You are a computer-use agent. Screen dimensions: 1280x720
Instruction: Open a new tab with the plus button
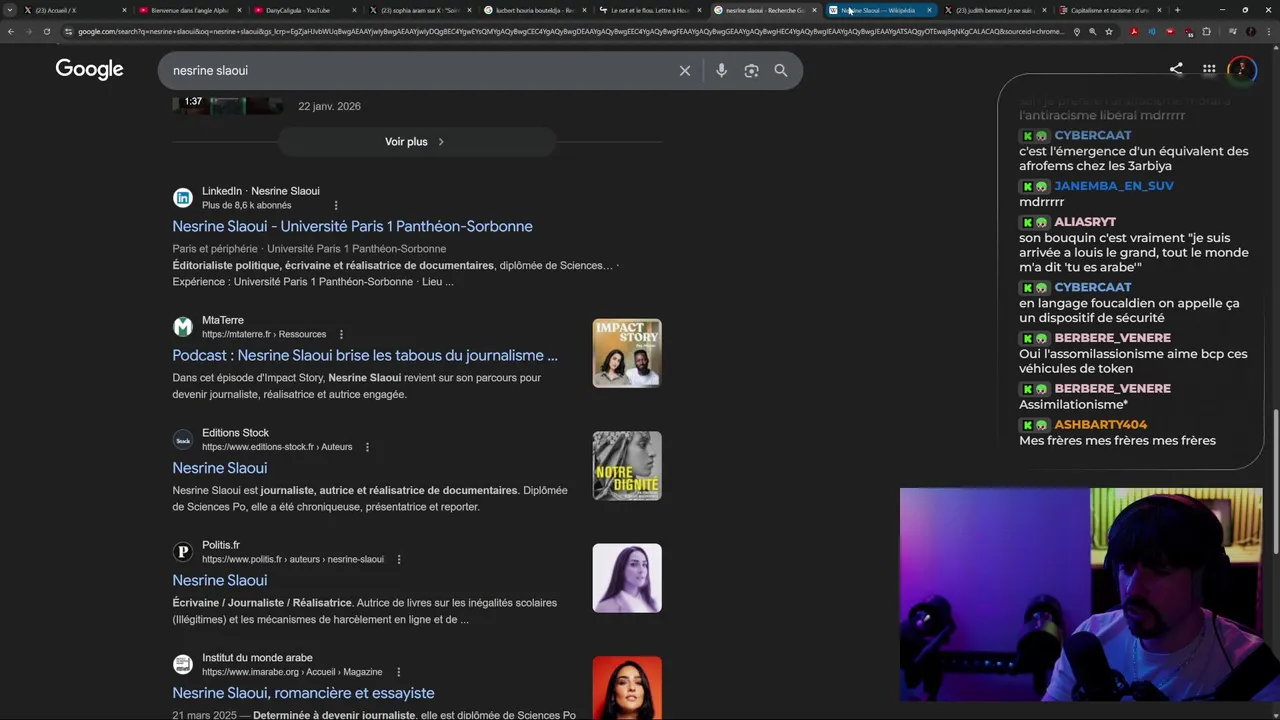[1177, 10]
